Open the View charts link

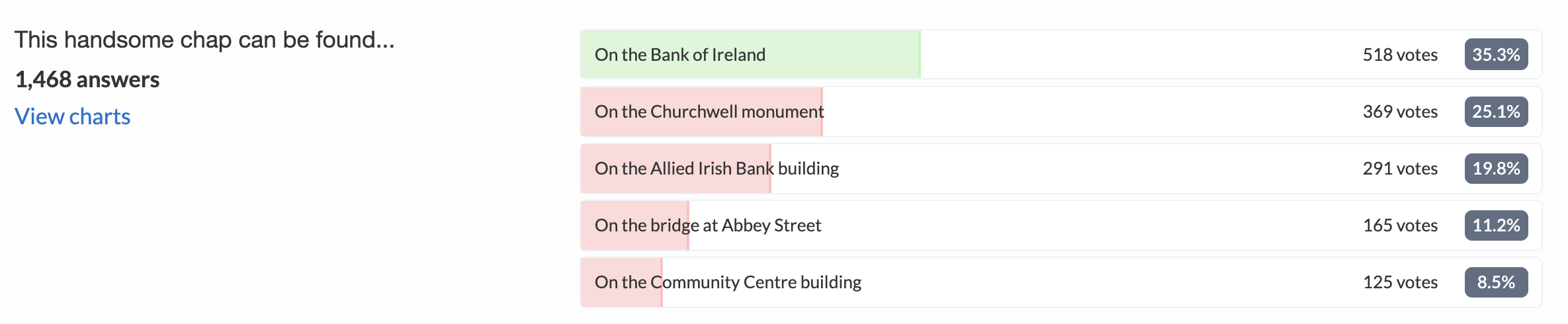(72, 116)
